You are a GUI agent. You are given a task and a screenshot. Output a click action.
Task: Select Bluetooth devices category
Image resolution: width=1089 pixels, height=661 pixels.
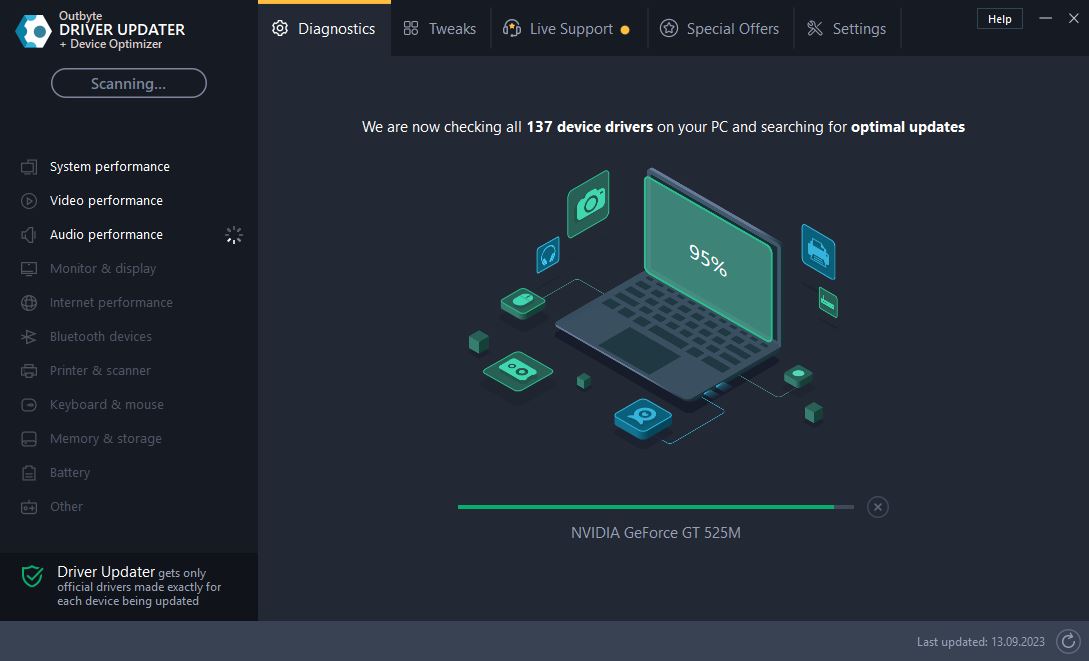[x=101, y=337]
